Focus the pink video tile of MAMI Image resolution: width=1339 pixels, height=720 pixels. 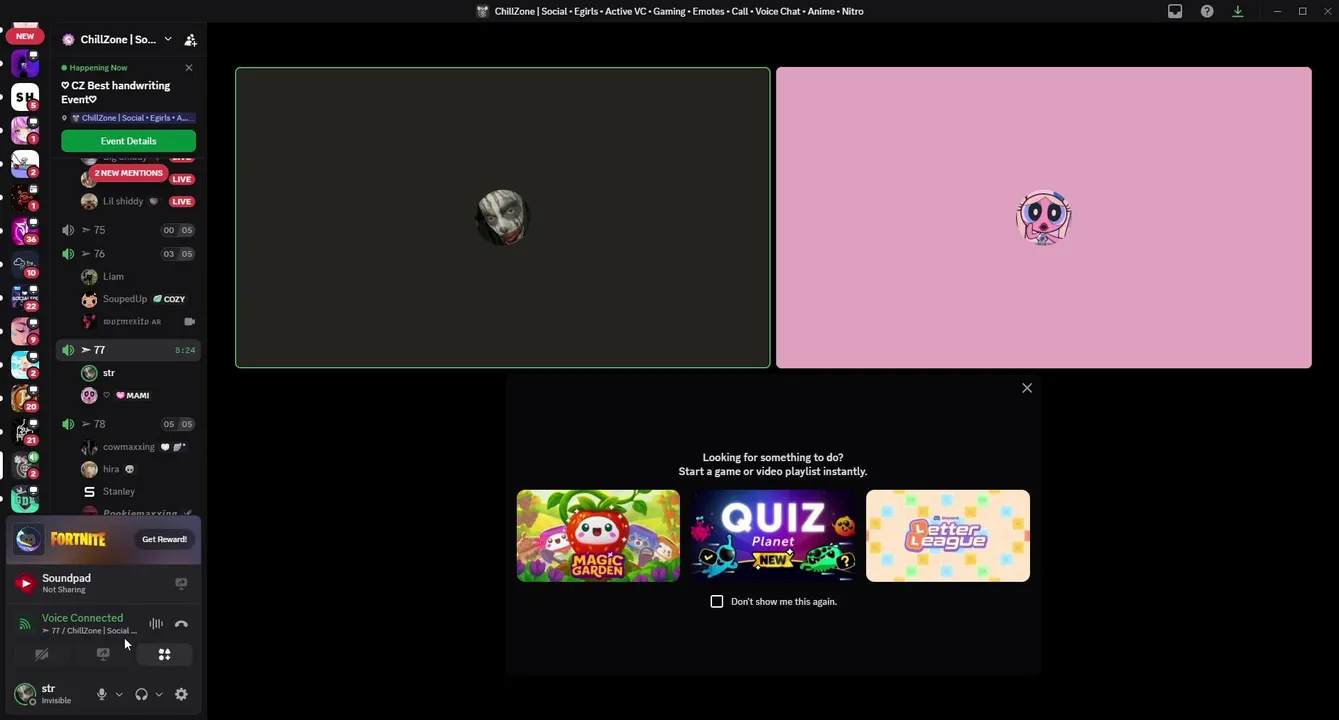1044,217
